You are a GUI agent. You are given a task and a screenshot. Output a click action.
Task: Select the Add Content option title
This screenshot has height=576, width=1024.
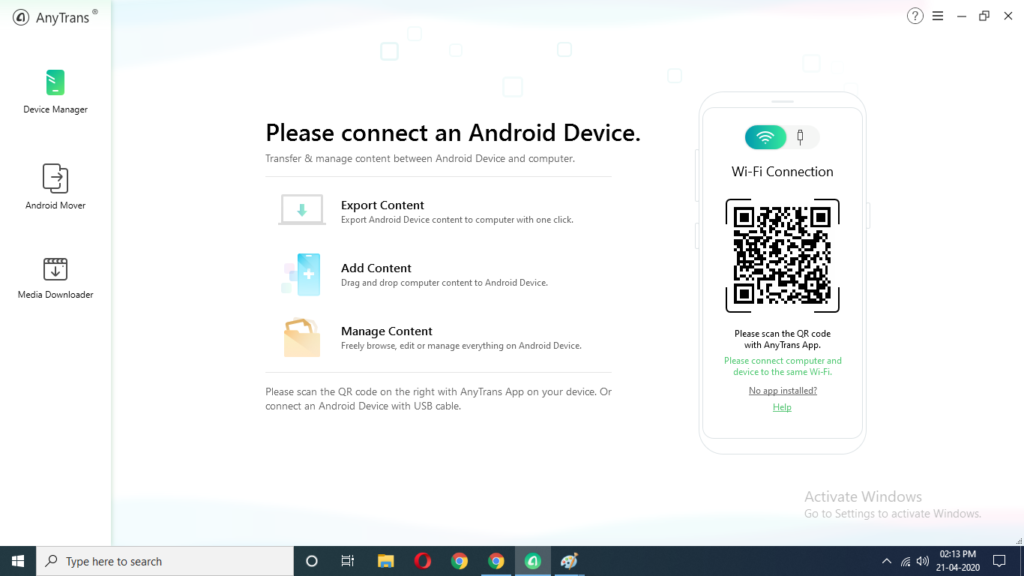pyautogui.click(x=376, y=268)
